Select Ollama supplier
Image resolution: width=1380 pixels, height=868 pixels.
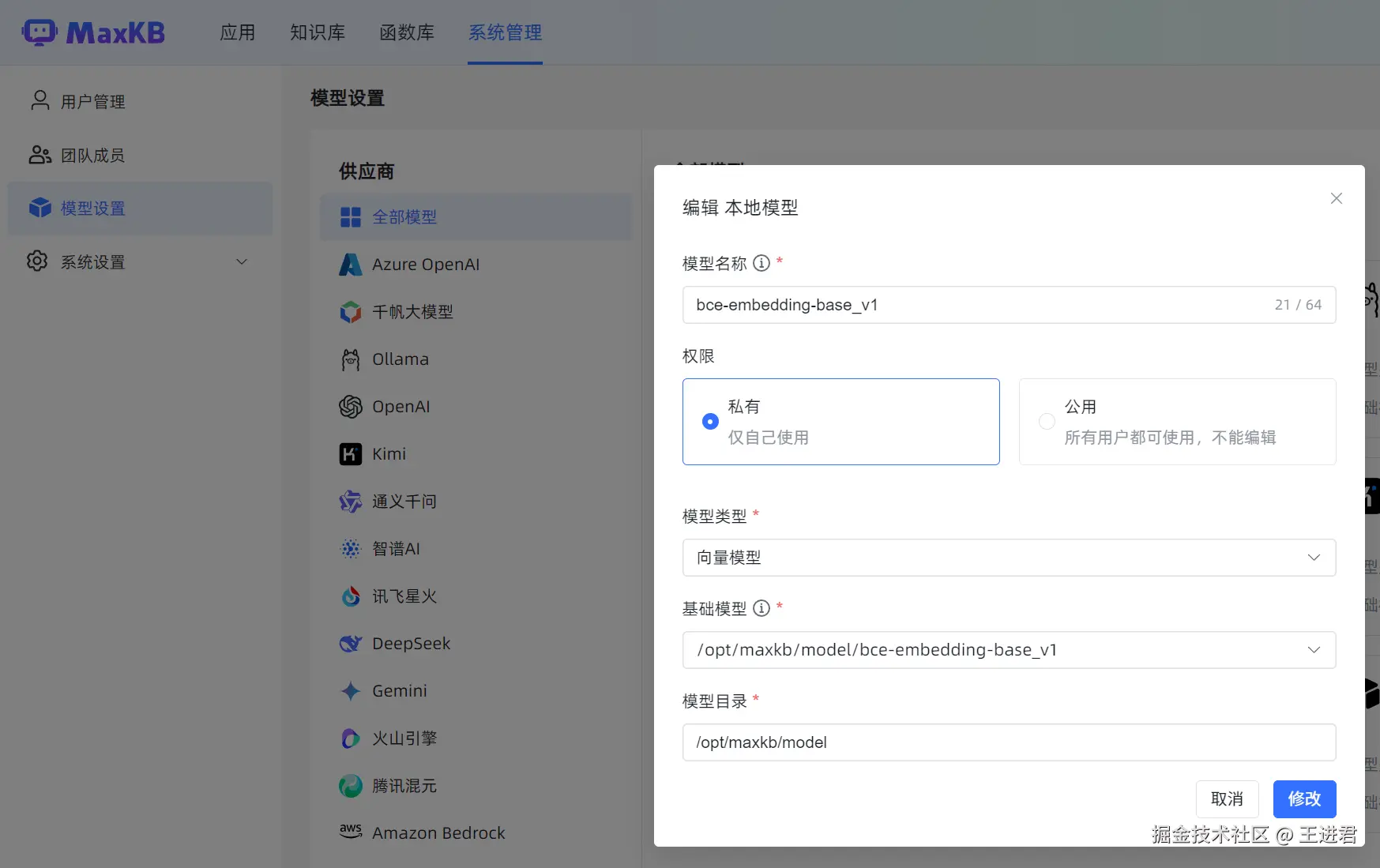pyautogui.click(x=476, y=359)
